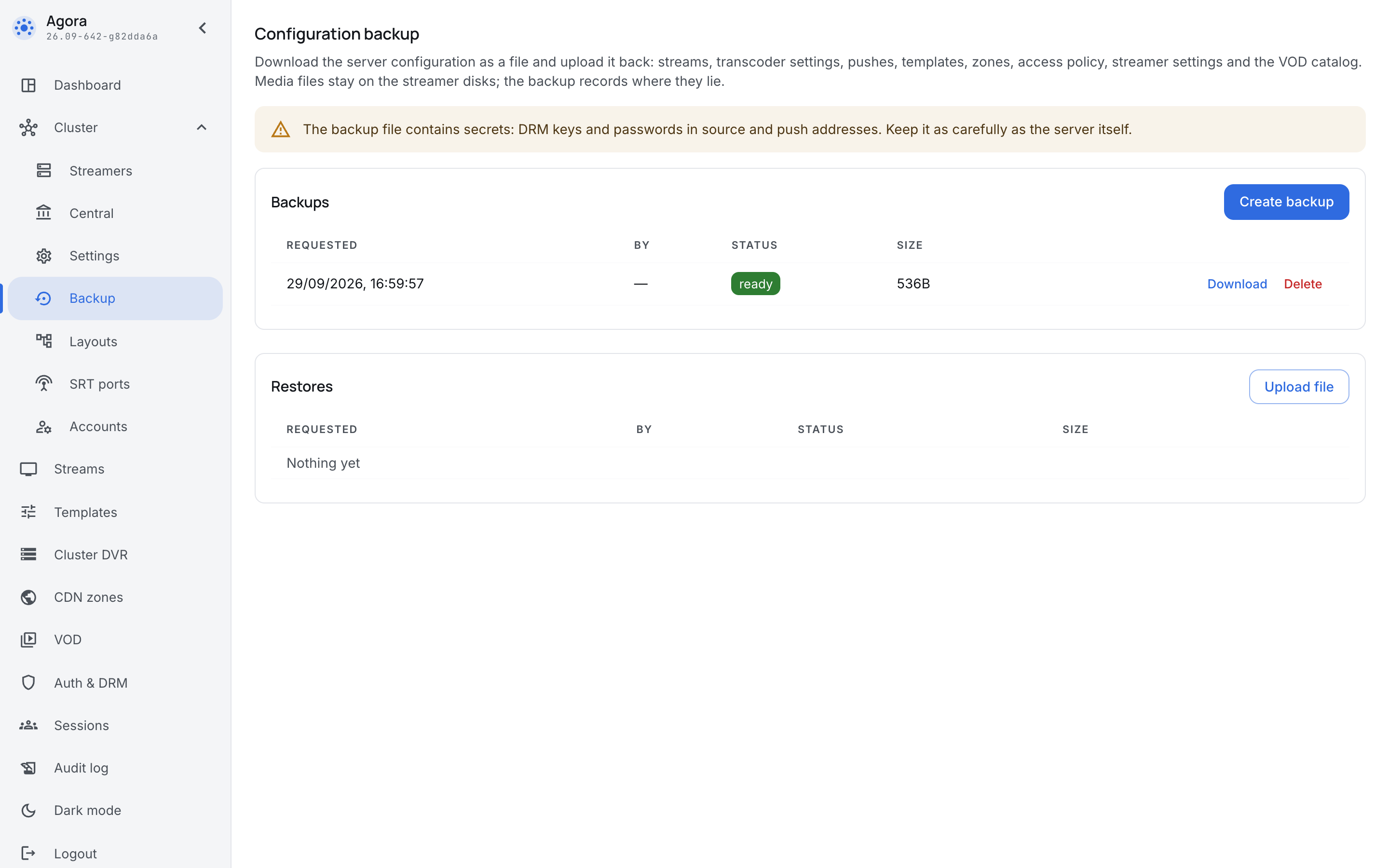Create a new backup

coord(1286,202)
